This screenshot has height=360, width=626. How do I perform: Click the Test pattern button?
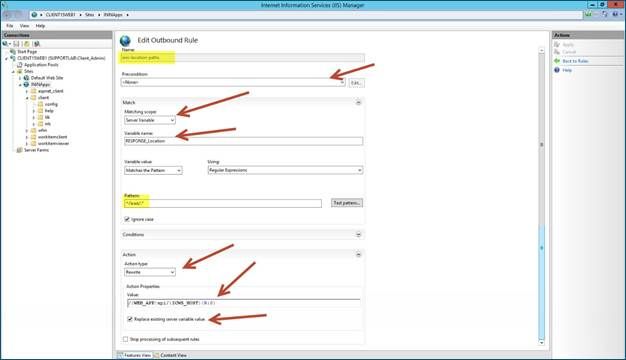[x=347, y=203]
